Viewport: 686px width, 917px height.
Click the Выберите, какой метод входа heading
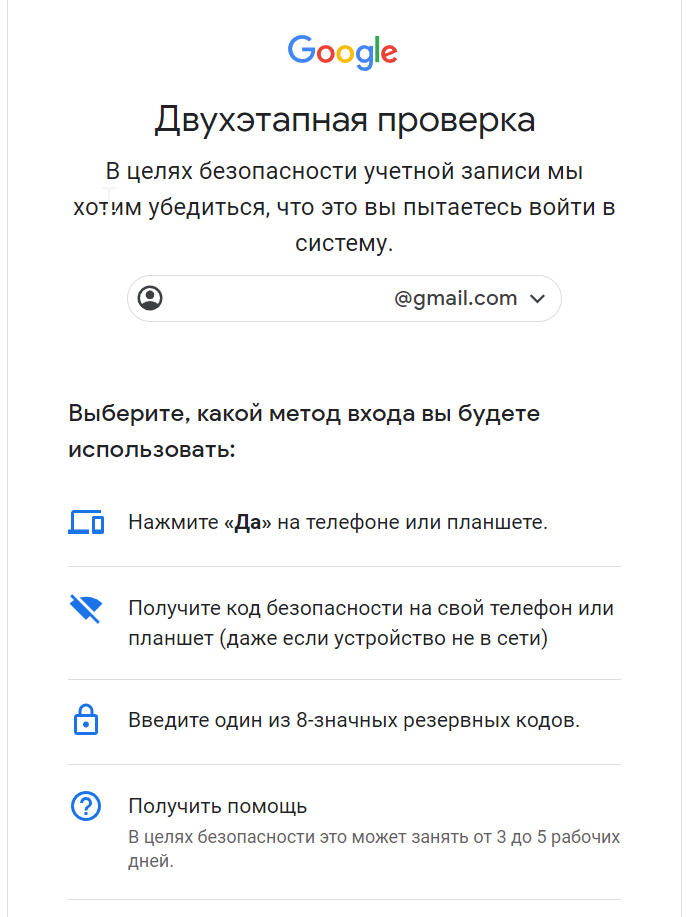point(304,431)
